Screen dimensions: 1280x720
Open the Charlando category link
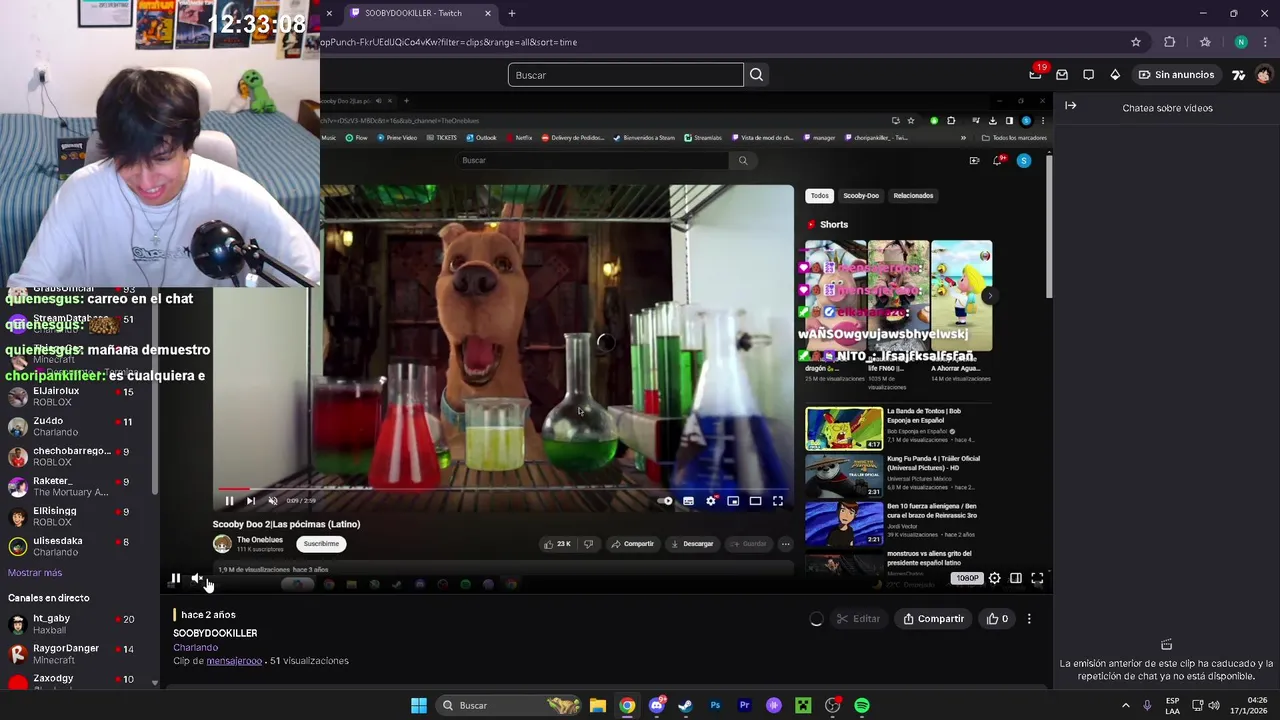pyautogui.click(x=195, y=647)
